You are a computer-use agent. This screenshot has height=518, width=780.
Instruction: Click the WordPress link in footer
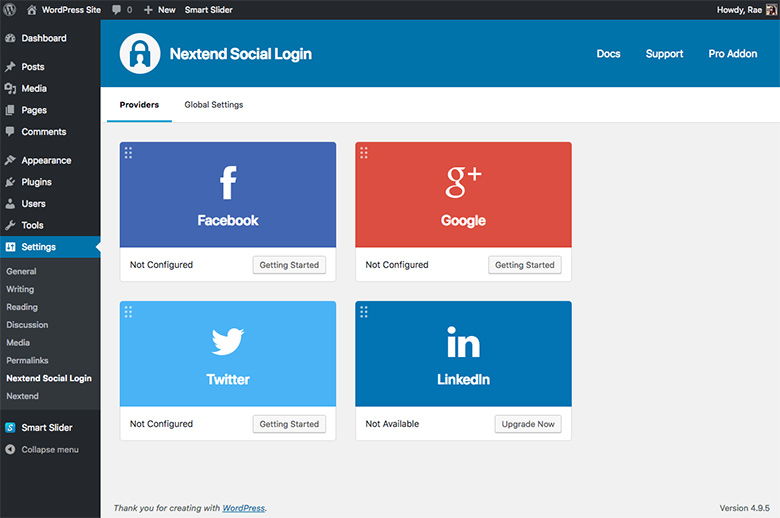pyautogui.click(x=243, y=508)
